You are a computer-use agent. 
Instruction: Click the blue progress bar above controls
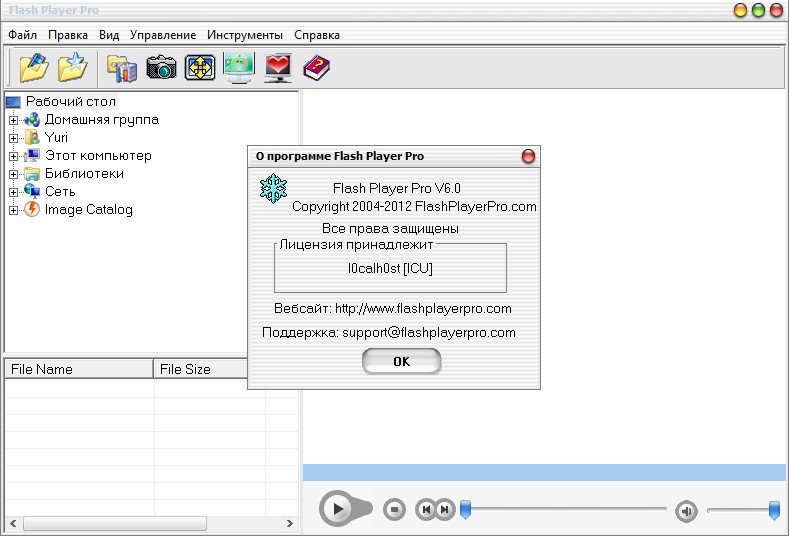pos(544,473)
